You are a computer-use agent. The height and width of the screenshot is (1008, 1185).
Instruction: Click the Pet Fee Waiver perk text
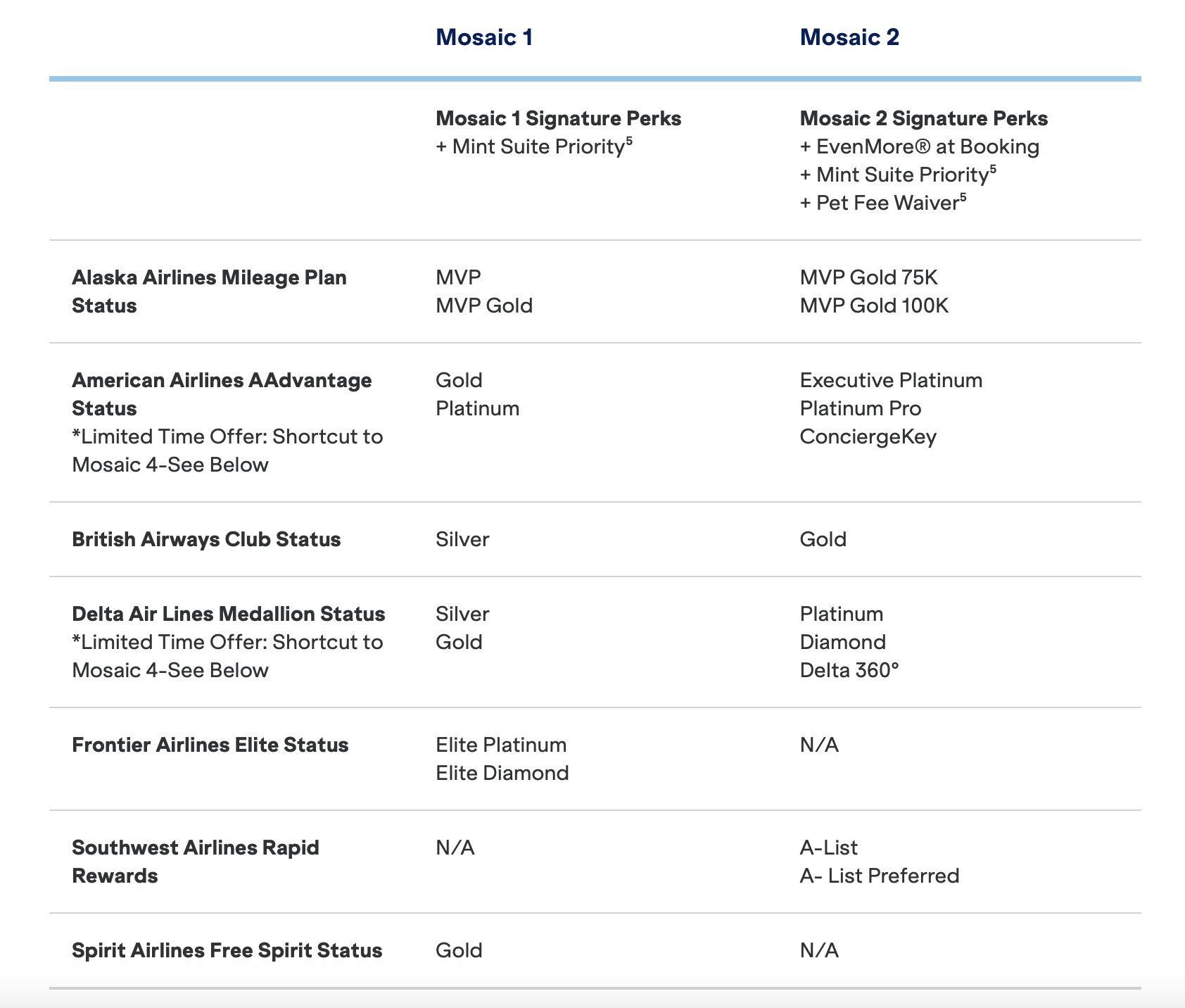coord(883,203)
